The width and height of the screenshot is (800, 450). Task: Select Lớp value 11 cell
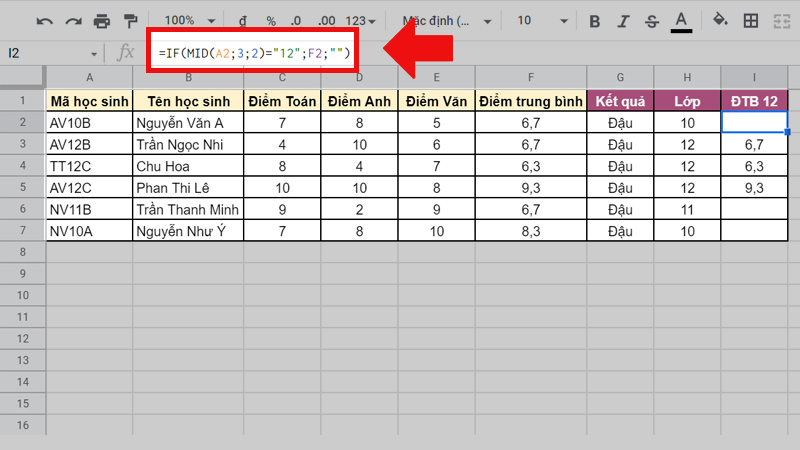[687, 209]
